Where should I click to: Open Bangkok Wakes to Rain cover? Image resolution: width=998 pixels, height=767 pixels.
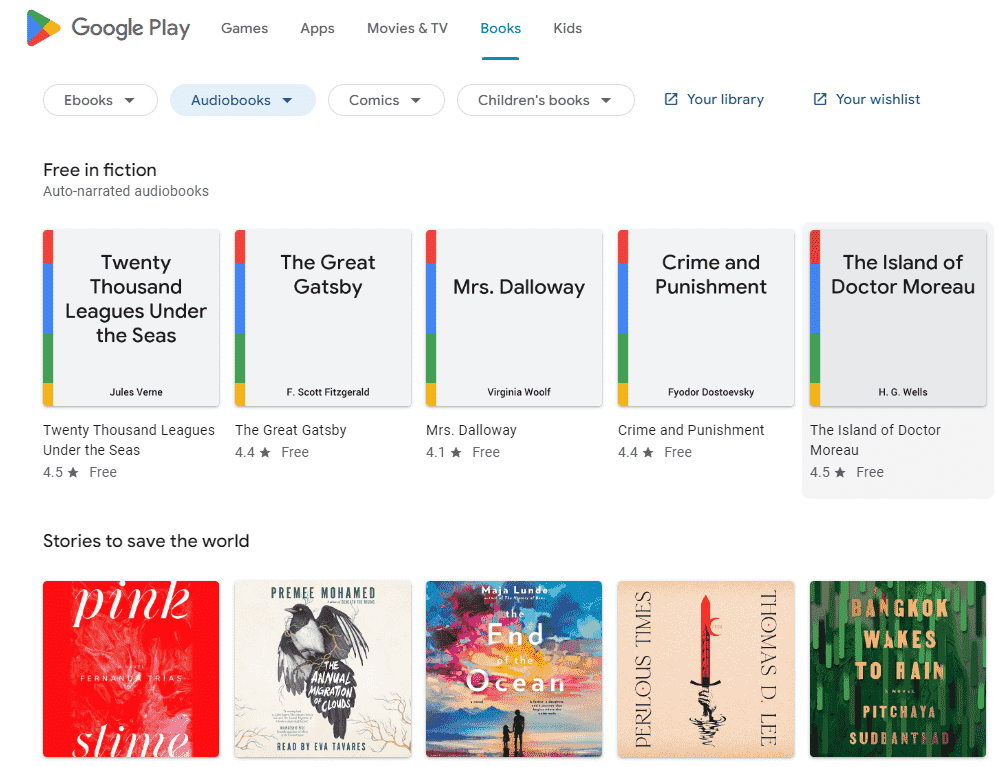pos(897,669)
